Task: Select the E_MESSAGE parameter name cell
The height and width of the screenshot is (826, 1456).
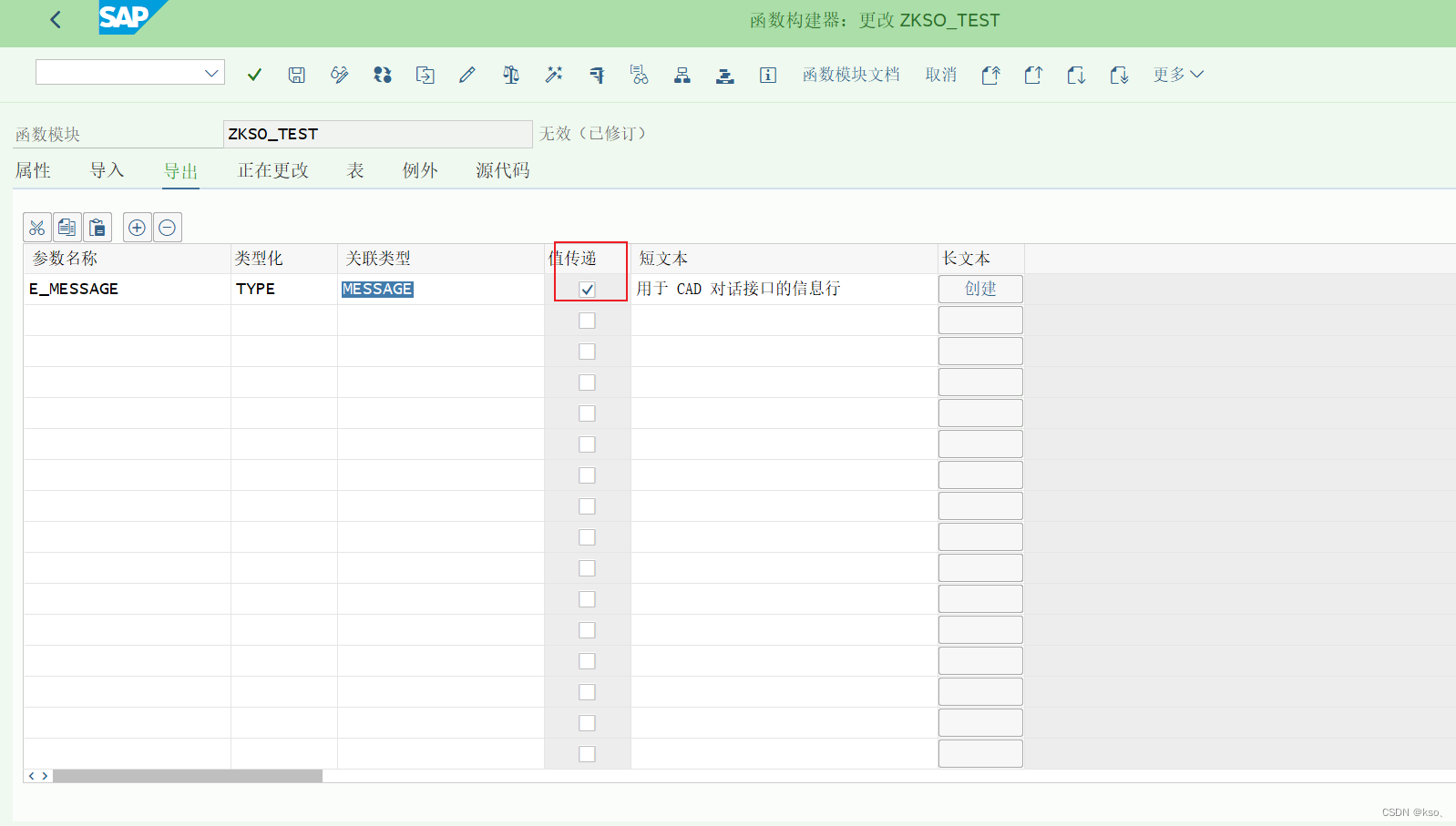Action: [x=127, y=289]
